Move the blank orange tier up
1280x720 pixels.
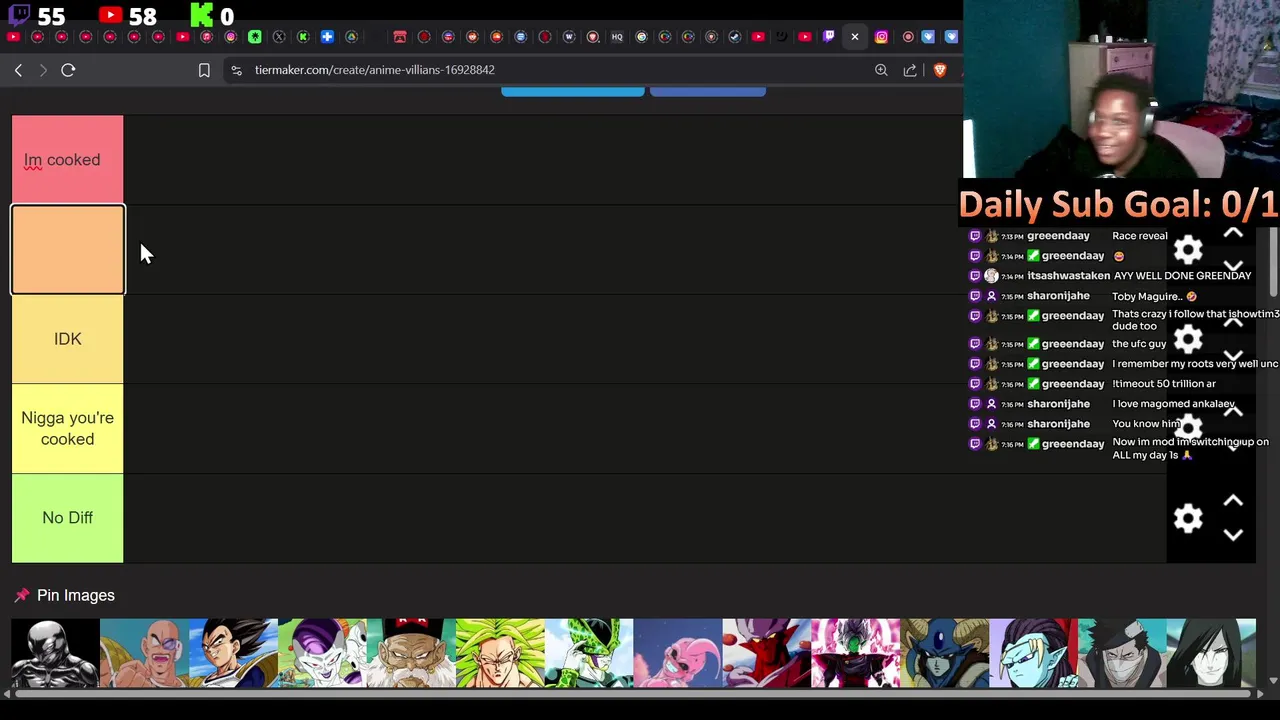click(x=1233, y=233)
